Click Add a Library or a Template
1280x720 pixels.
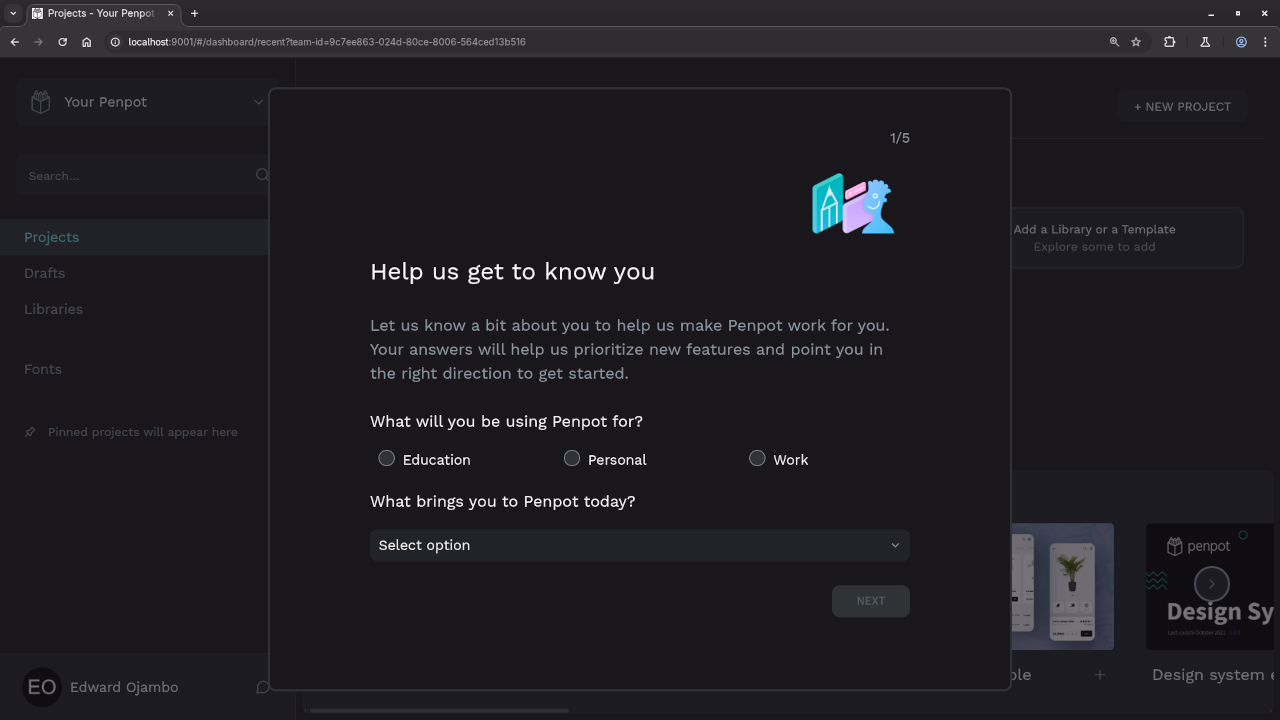pyautogui.click(x=1127, y=238)
